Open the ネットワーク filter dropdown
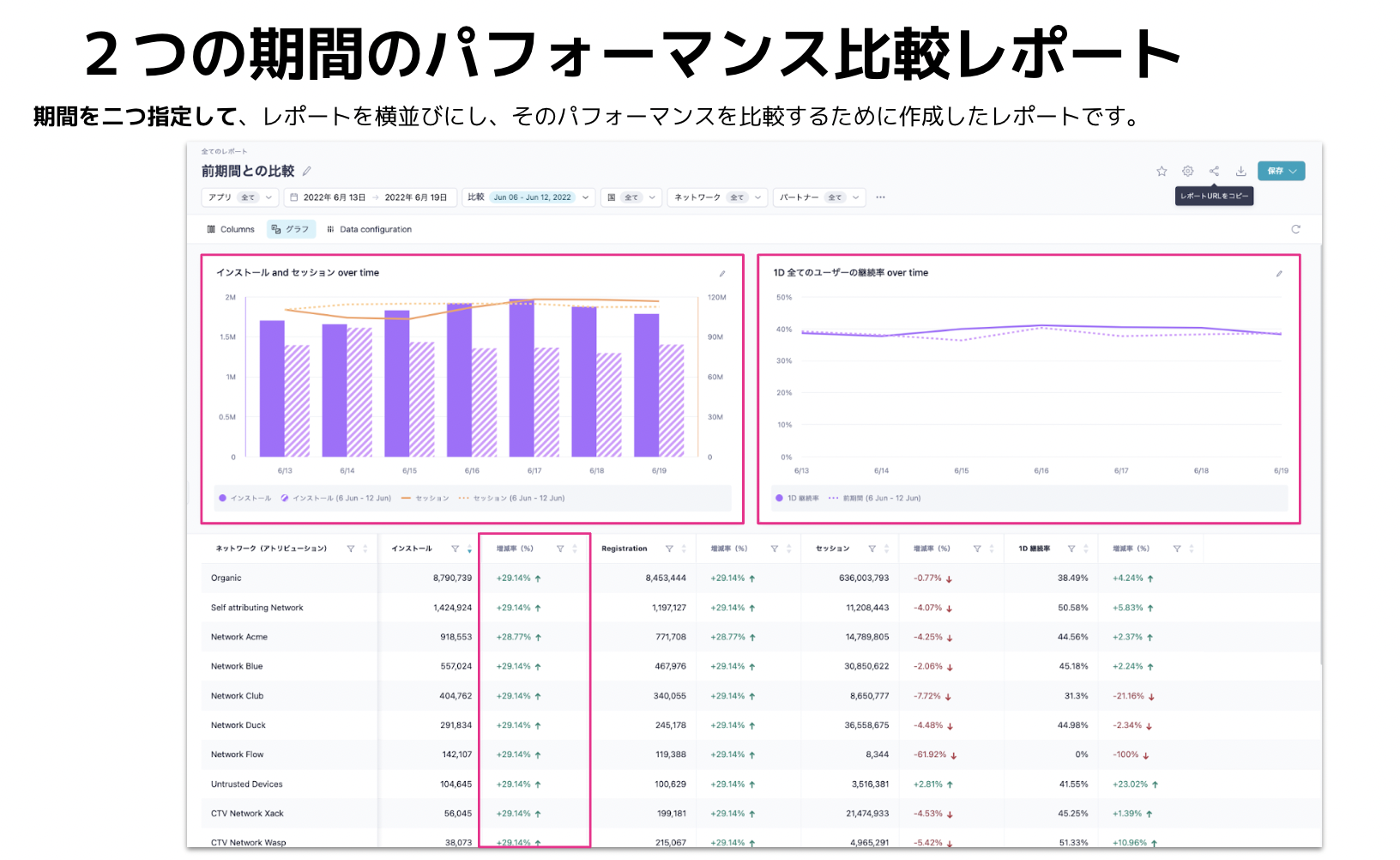The width and height of the screenshot is (1400, 860). tap(717, 197)
